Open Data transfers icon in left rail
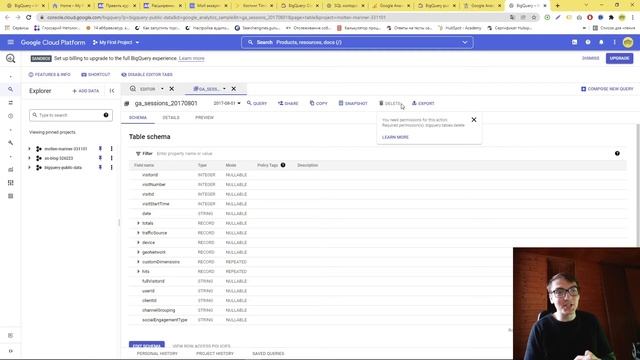640x360 pixels. pyautogui.click(x=11, y=103)
